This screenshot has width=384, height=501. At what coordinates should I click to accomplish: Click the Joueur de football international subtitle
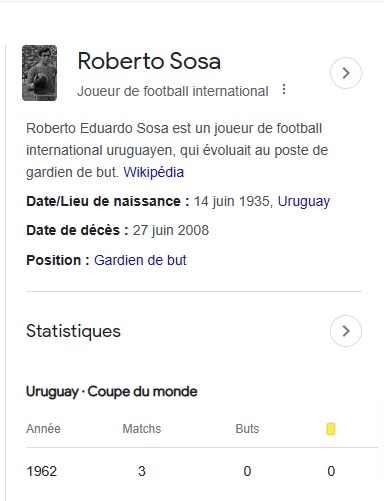tap(173, 91)
